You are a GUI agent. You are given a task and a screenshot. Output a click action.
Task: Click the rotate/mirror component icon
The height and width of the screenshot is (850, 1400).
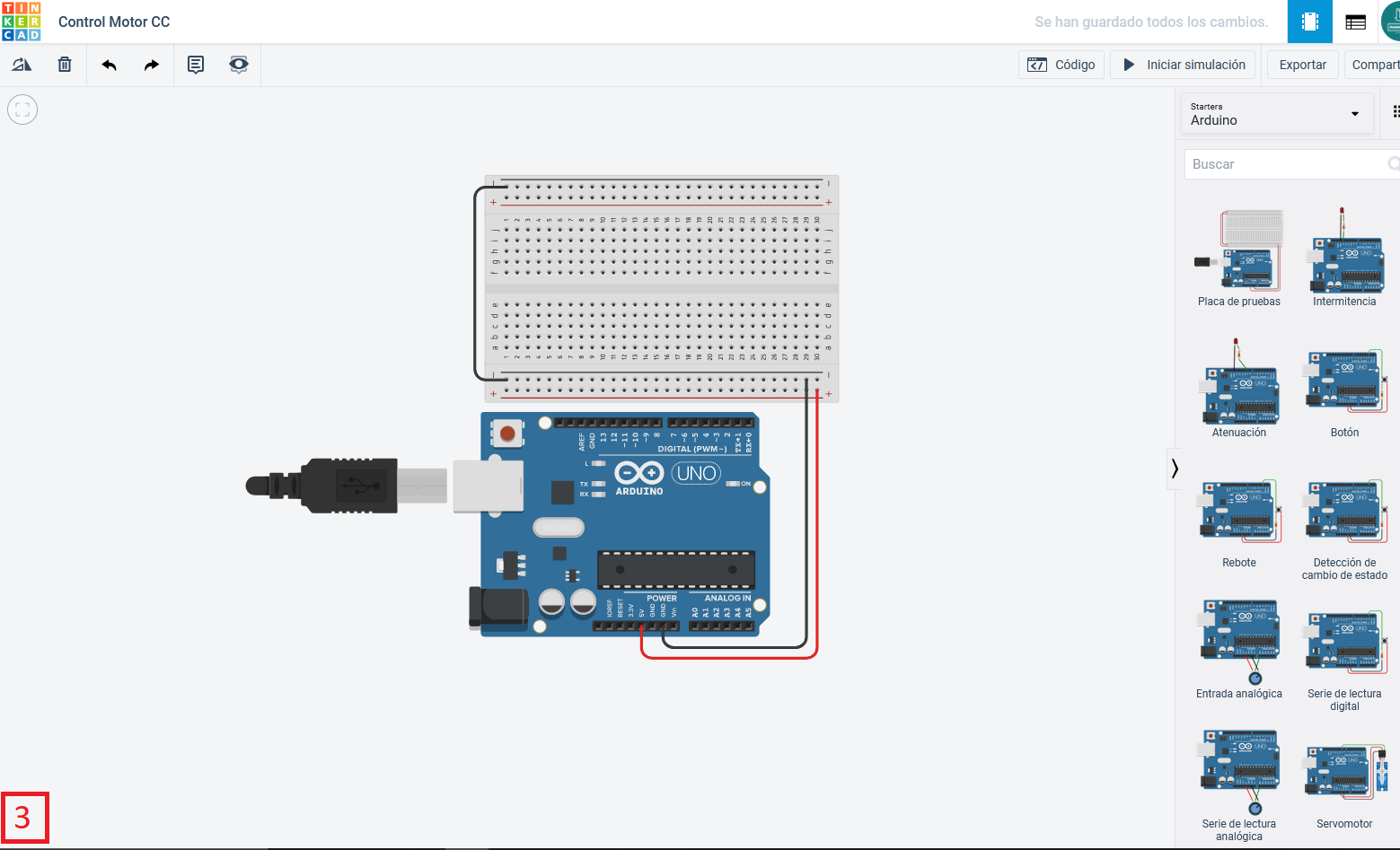pos(22,65)
